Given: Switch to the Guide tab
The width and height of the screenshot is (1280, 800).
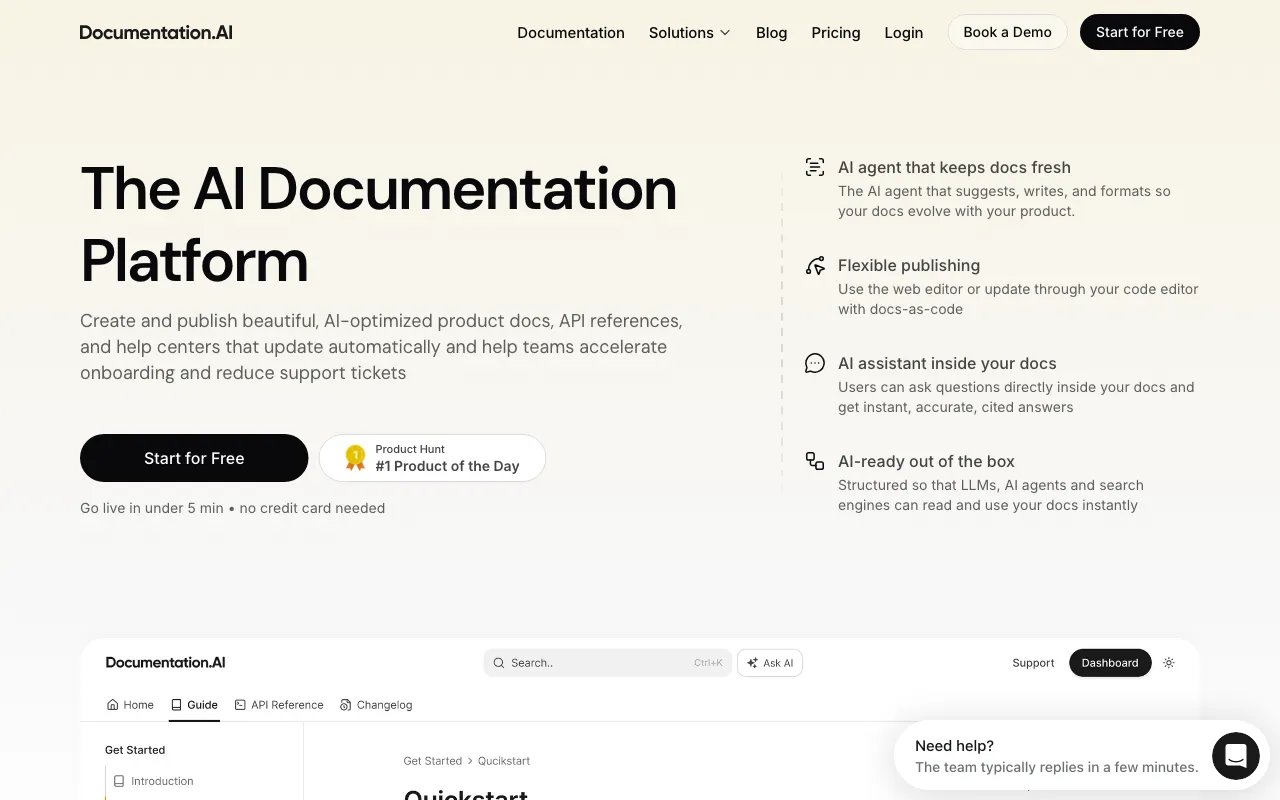Looking at the screenshot, I should (194, 705).
